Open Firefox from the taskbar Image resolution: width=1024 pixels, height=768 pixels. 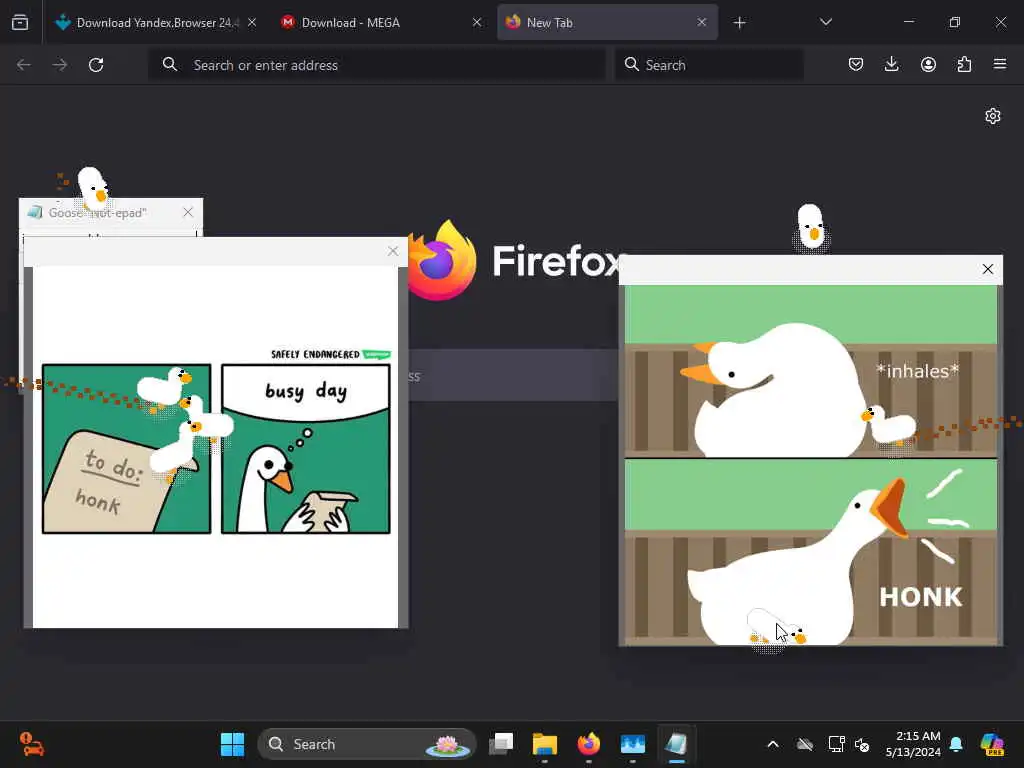[x=588, y=744]
